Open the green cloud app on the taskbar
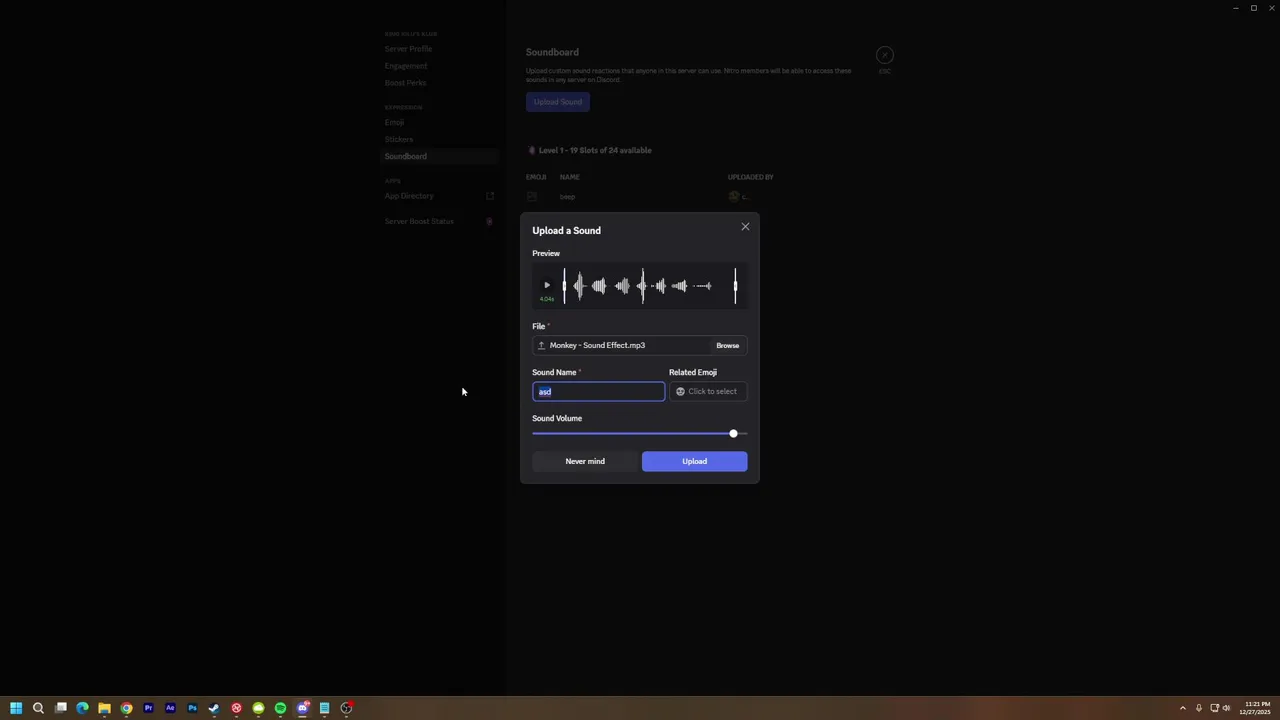1280x720 pixels. point(258,708)
